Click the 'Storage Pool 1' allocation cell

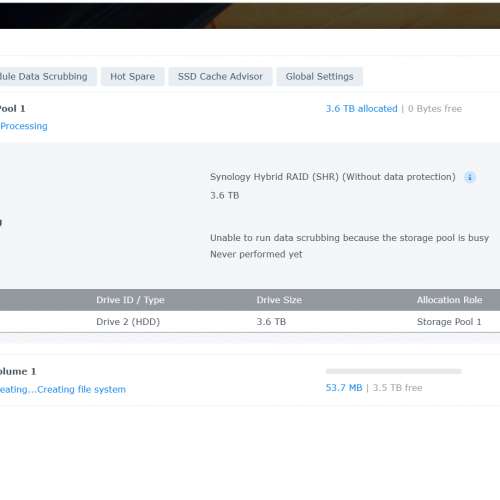[449, 322]
